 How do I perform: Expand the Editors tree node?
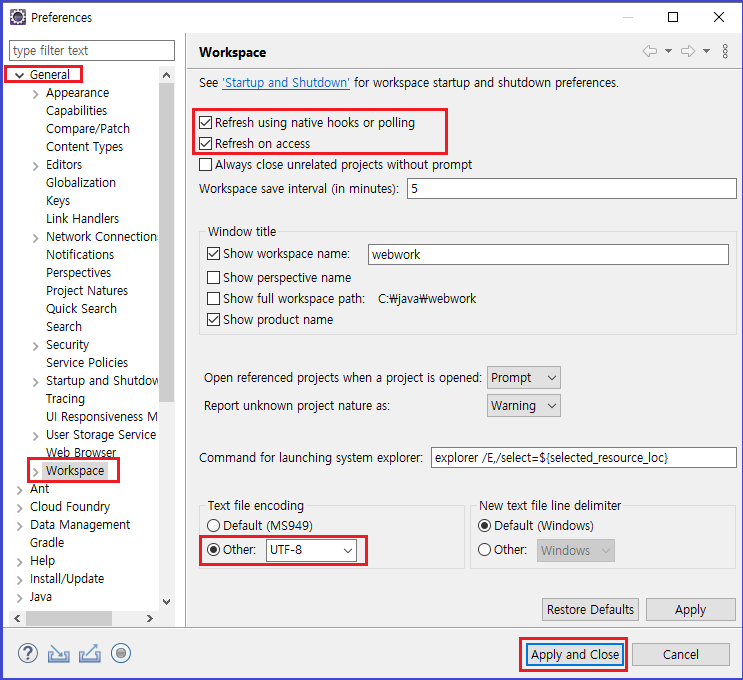(36, 166)
